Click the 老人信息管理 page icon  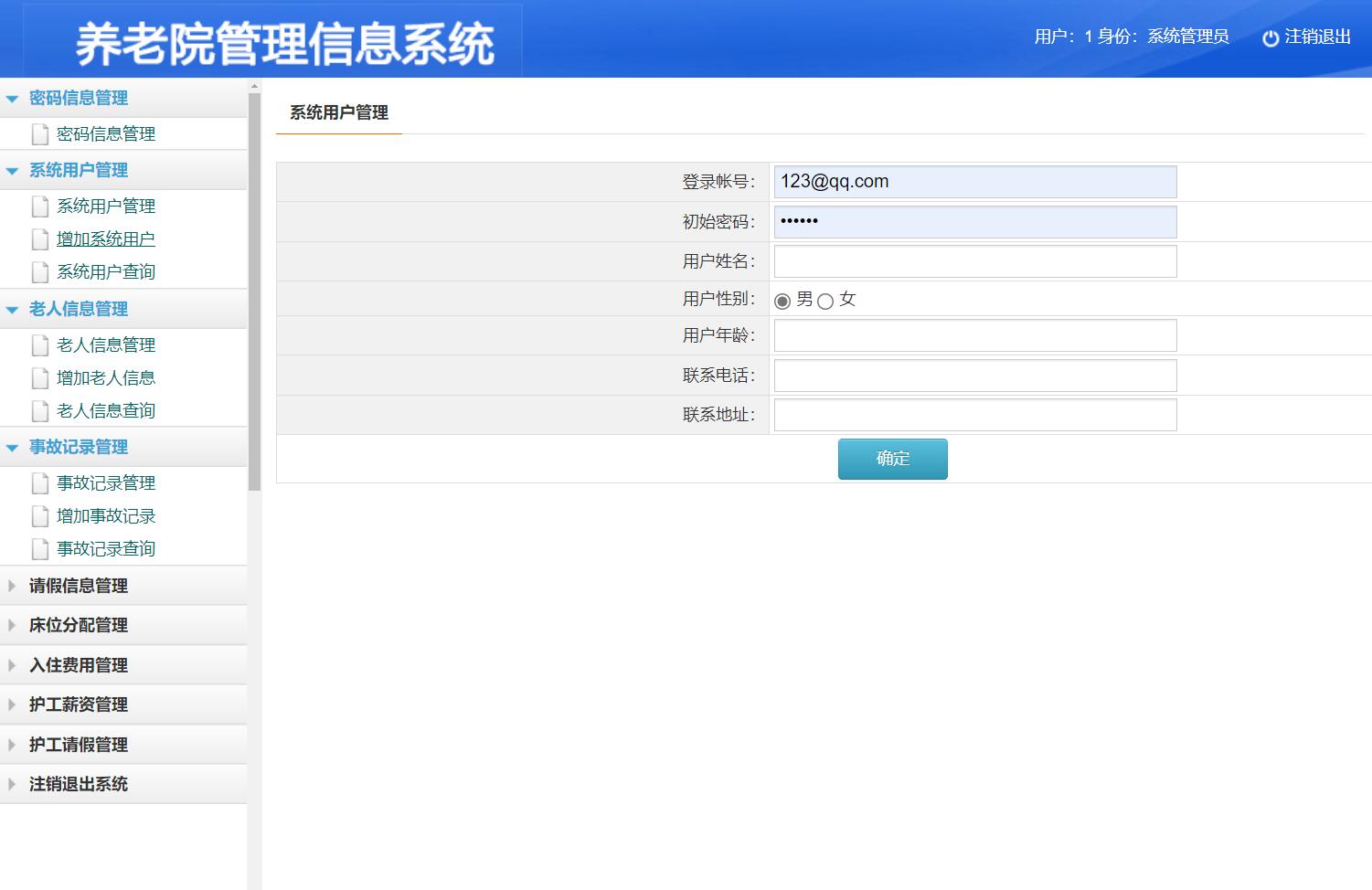[39, 345]
